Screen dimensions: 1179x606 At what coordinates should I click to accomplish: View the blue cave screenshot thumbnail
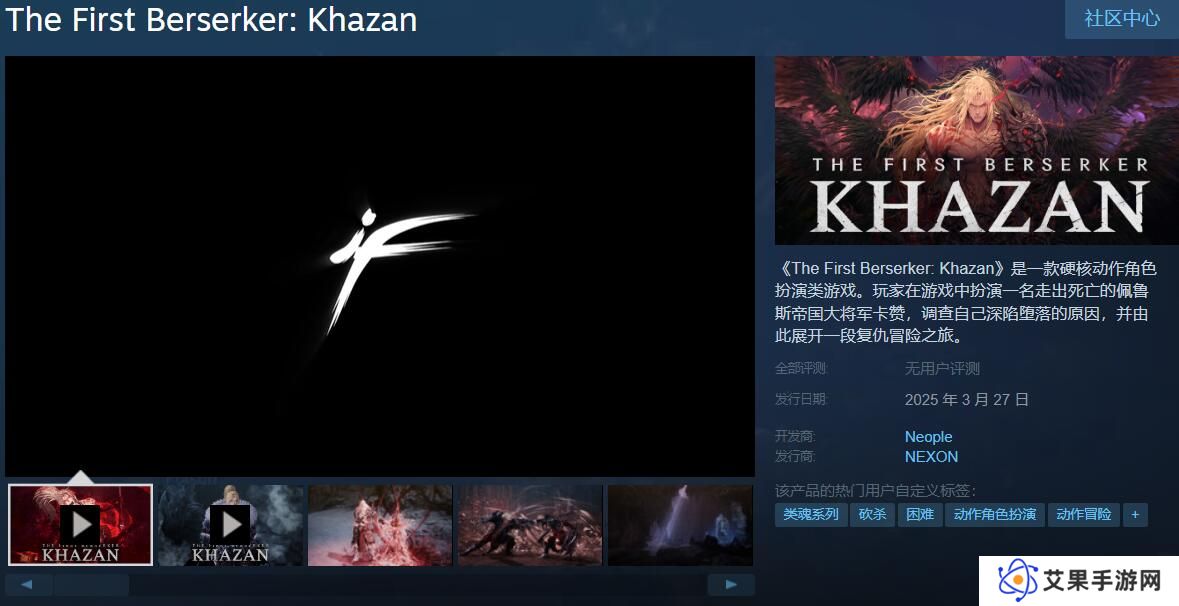[x=680, y=525]
